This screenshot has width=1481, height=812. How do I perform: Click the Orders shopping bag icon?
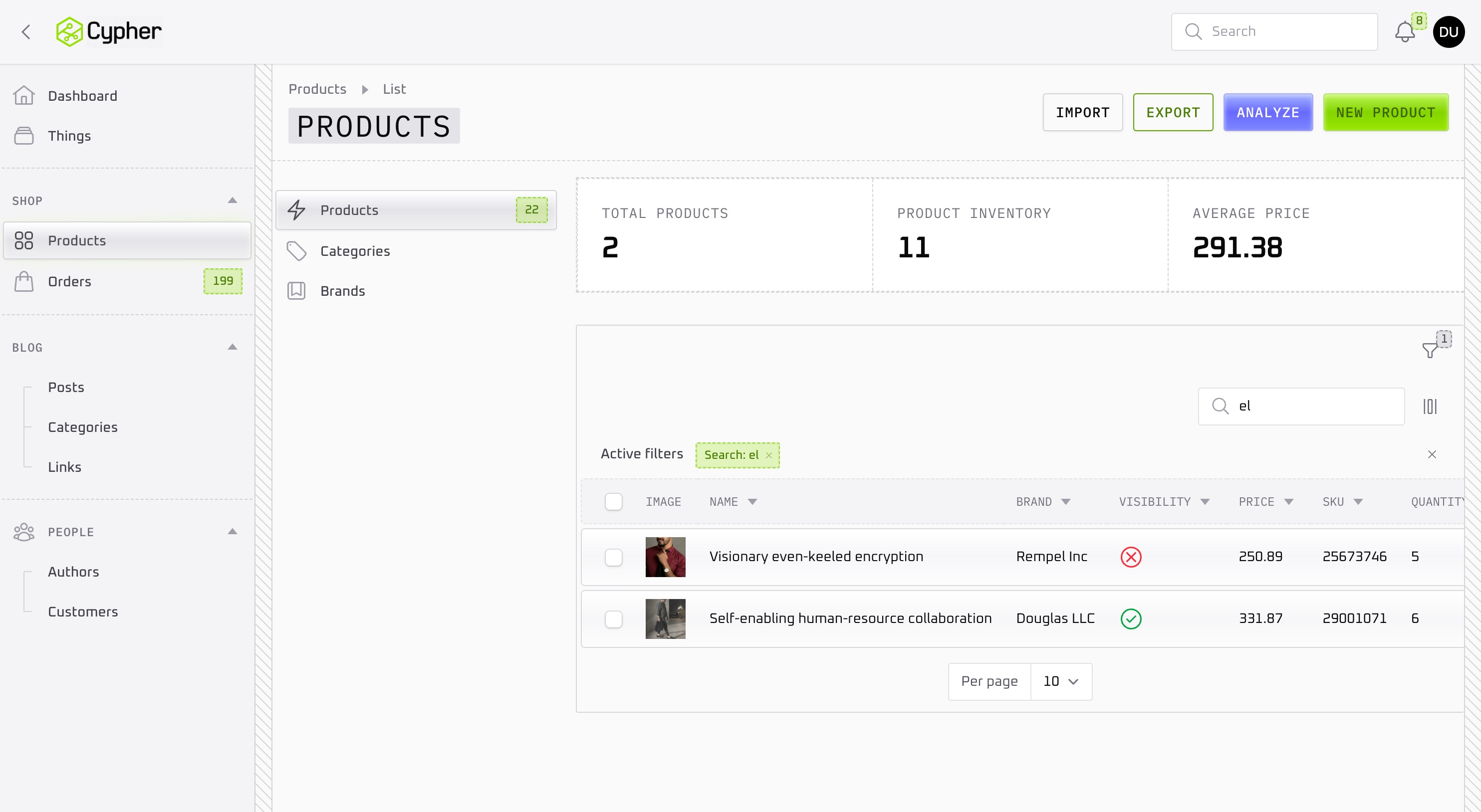pyautogui.click(x=23, y=281)
